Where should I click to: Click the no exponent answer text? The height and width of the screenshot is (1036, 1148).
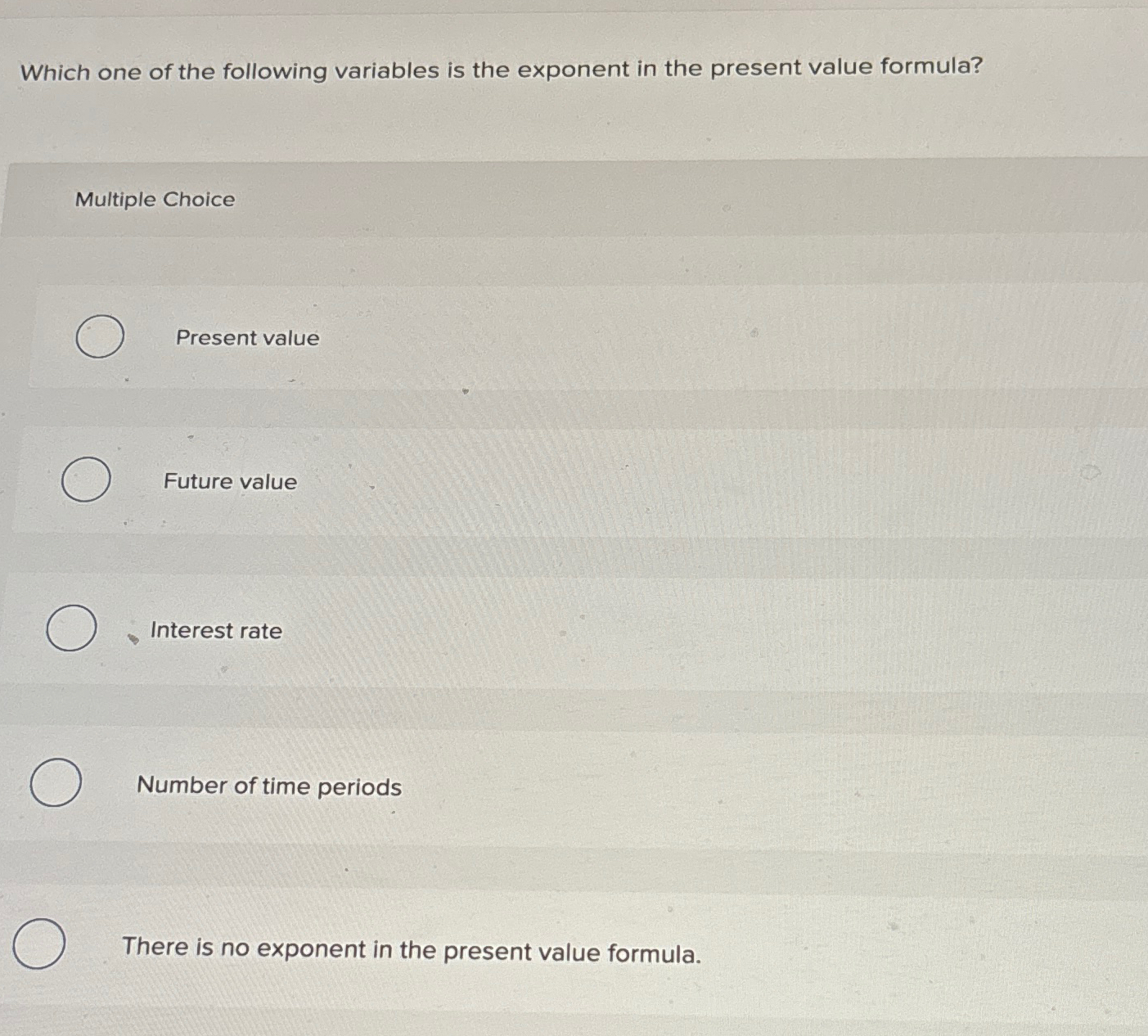point(411,949)
